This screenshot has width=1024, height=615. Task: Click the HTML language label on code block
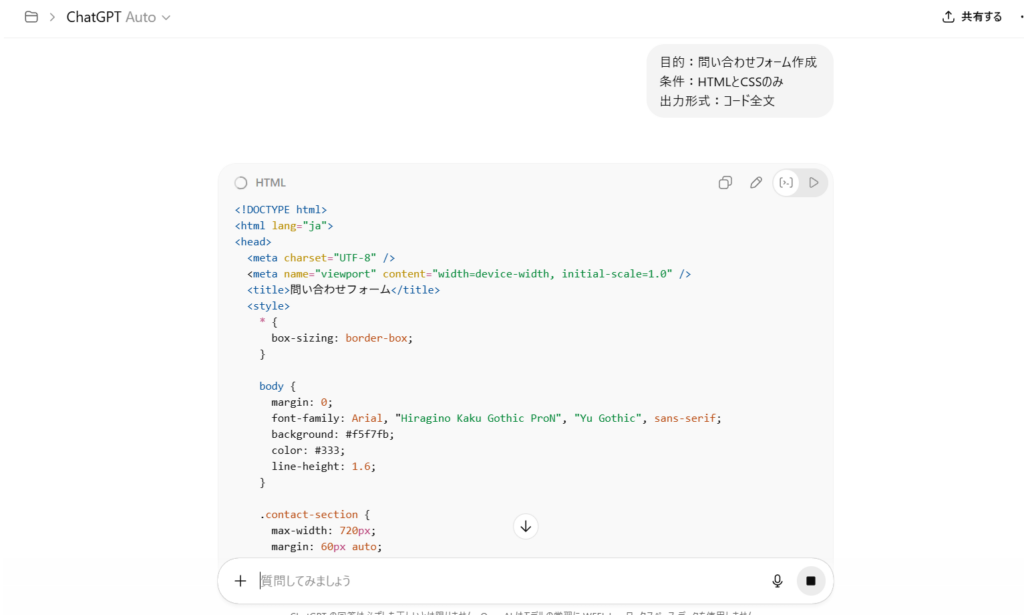point(270,183)
